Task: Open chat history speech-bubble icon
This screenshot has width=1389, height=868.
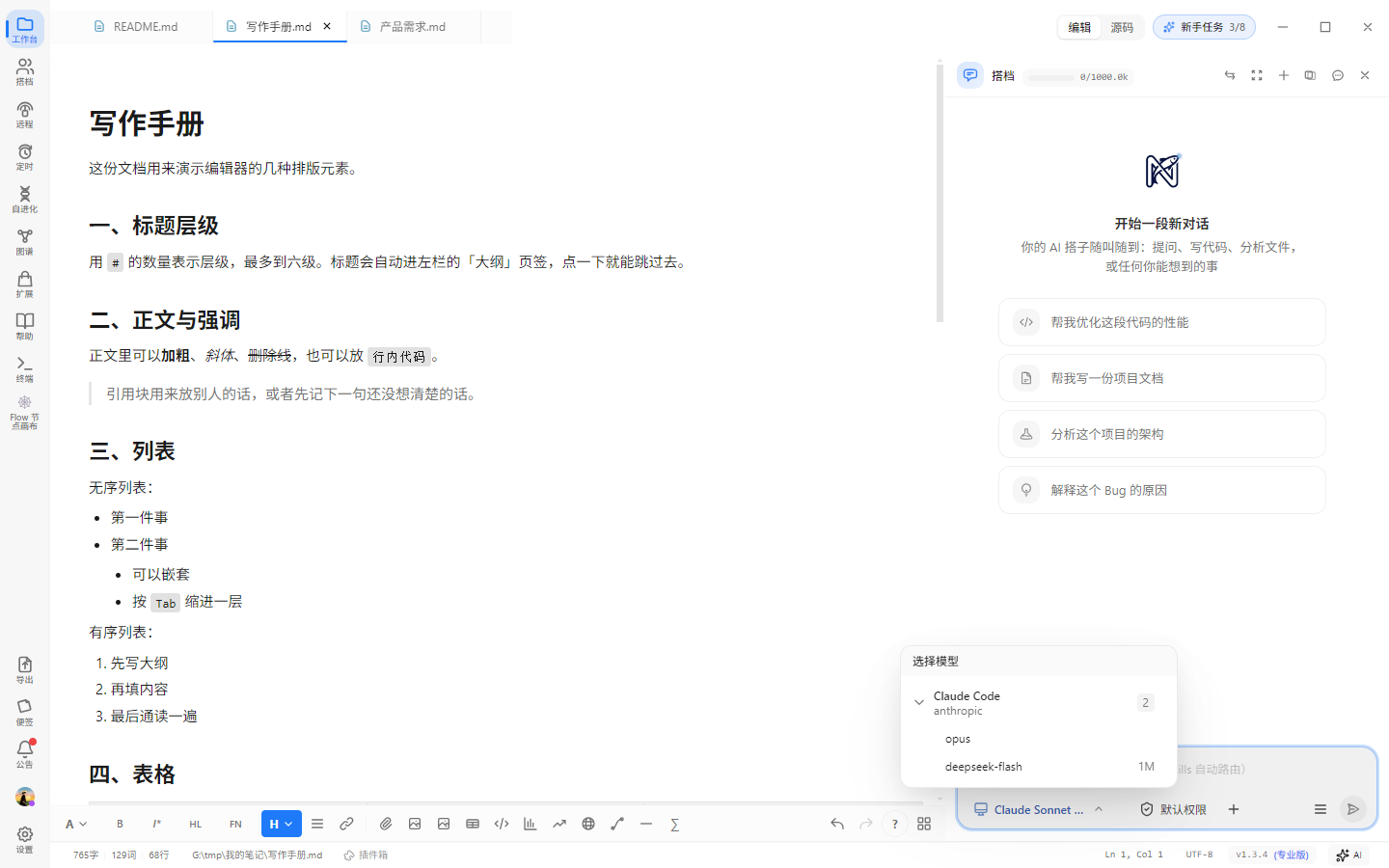Action: [x=1338, y=75]
